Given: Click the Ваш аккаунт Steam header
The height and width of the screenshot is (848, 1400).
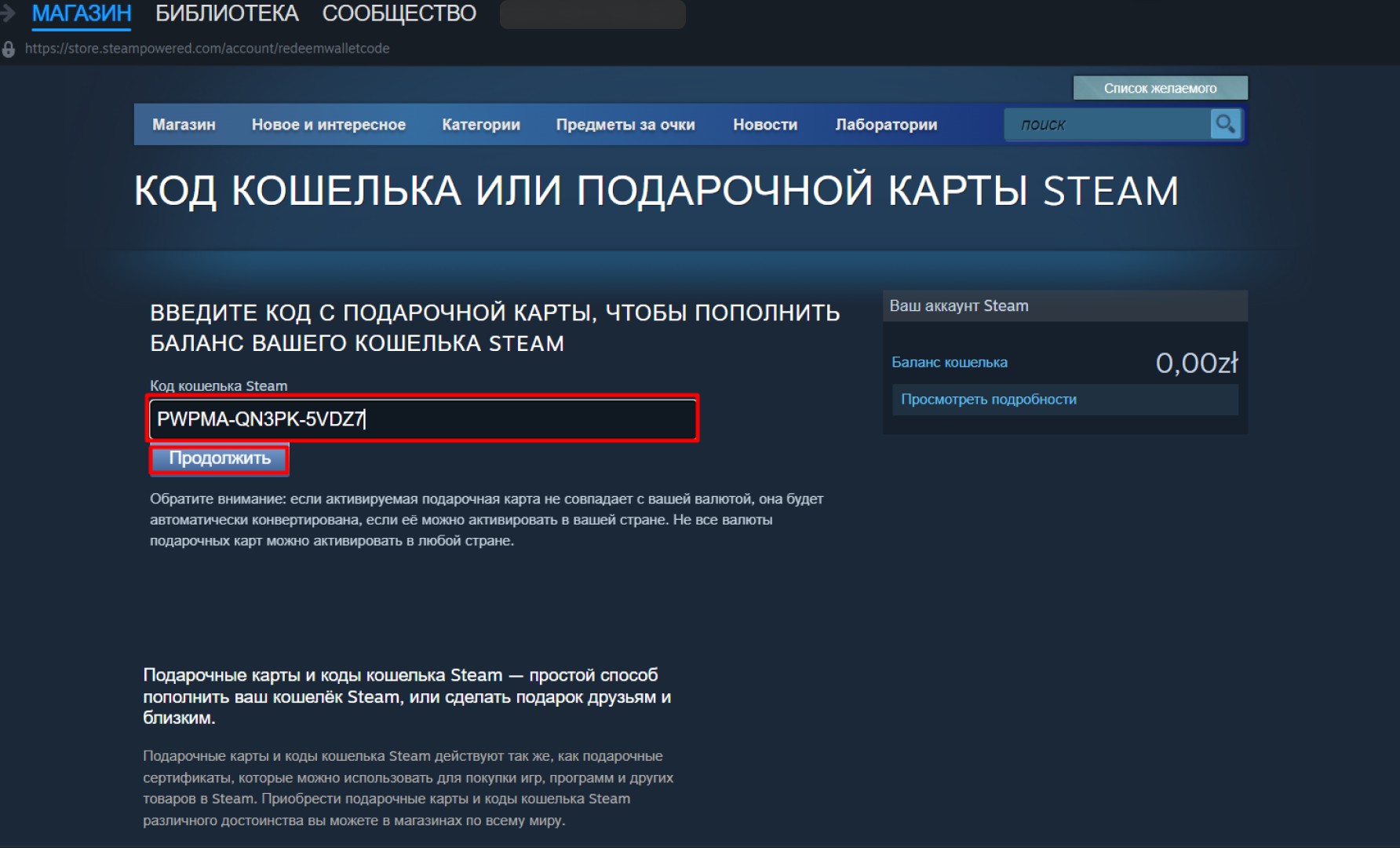Looking at the screenshot, I should point(1065,306).
